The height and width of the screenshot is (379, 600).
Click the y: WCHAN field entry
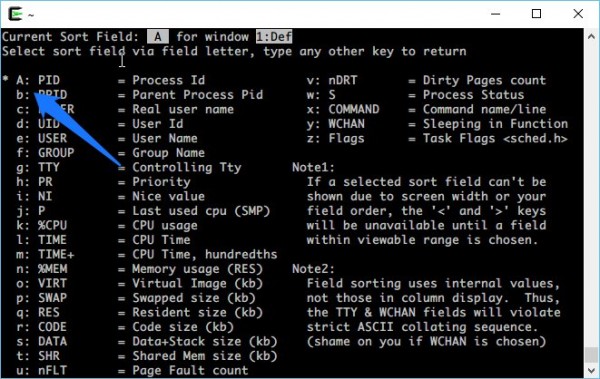pyautogui.click(x=336, y=124)
